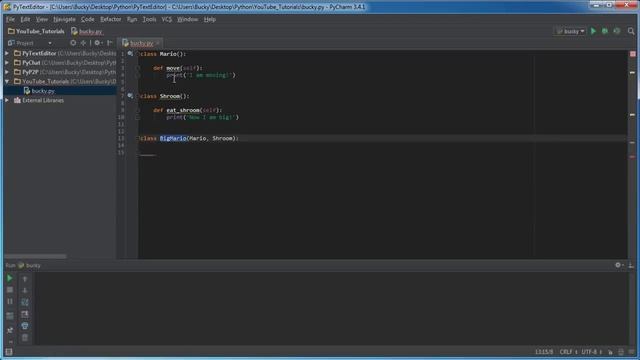
Task: Select YouTube_Tutorials in the project tree
Action: [46, 82]
